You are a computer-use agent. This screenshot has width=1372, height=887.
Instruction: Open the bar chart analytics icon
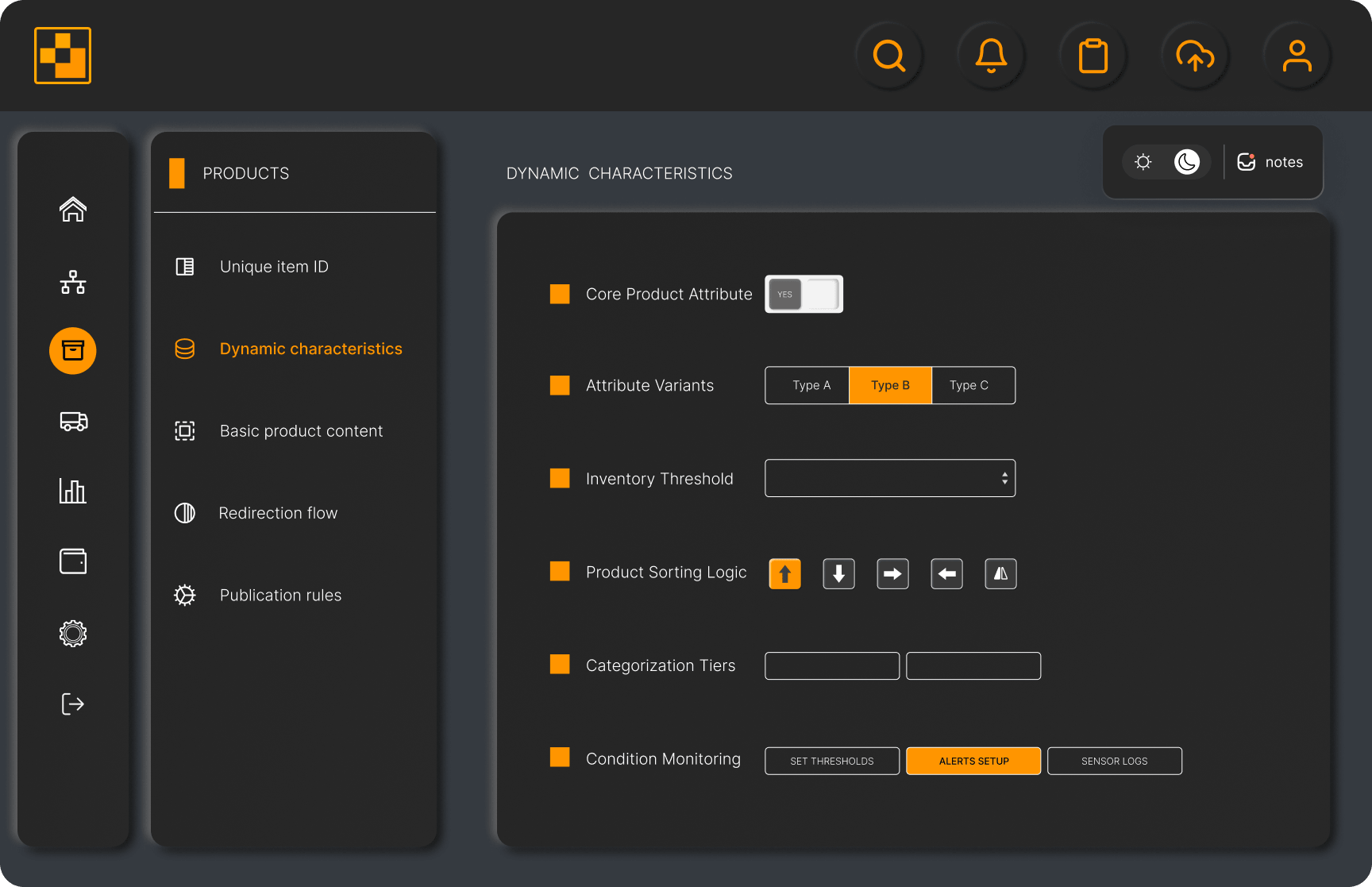[x=73, y=491]
